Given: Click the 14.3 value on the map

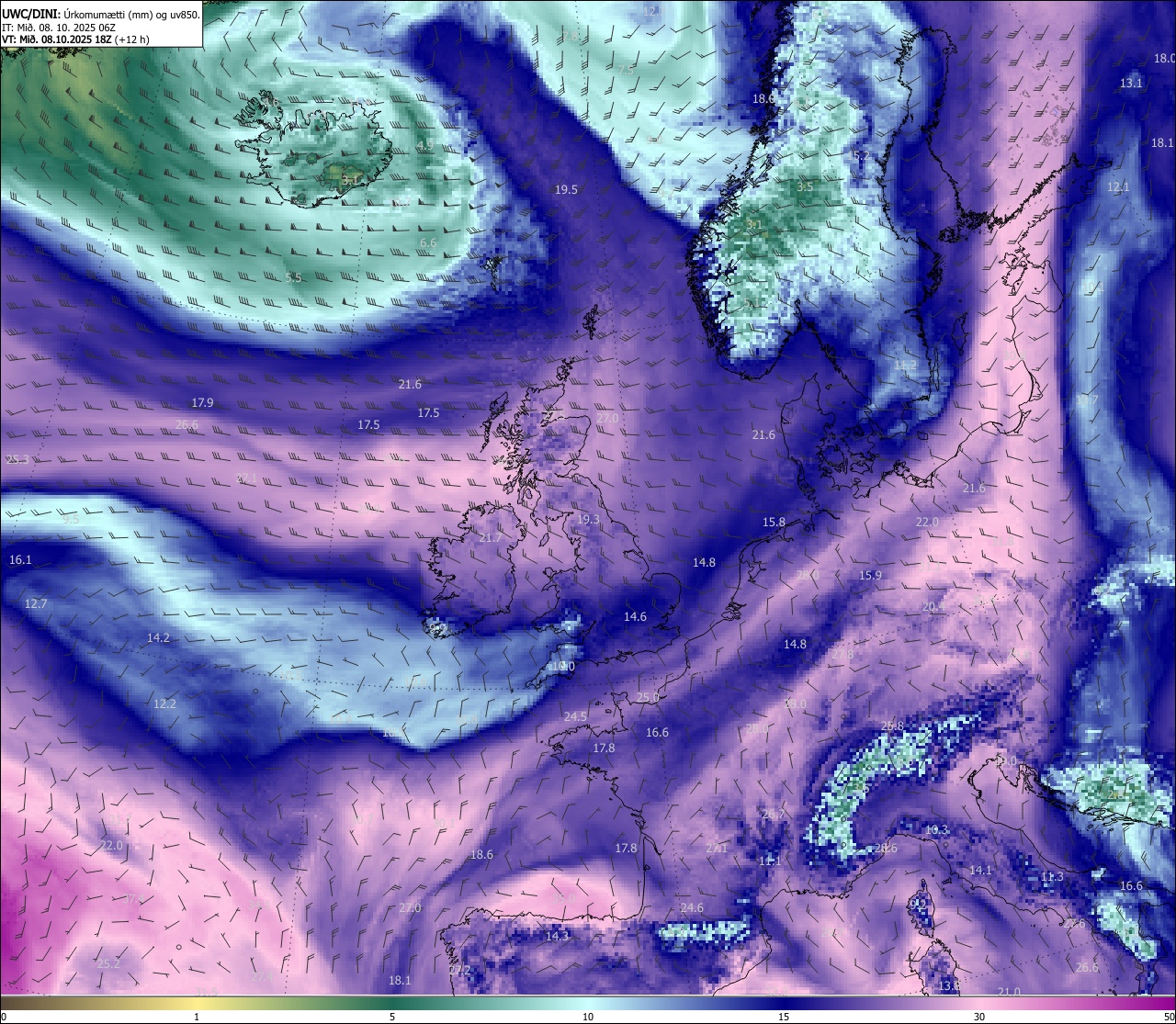Looking at the screenshot, I should point(557,937).
